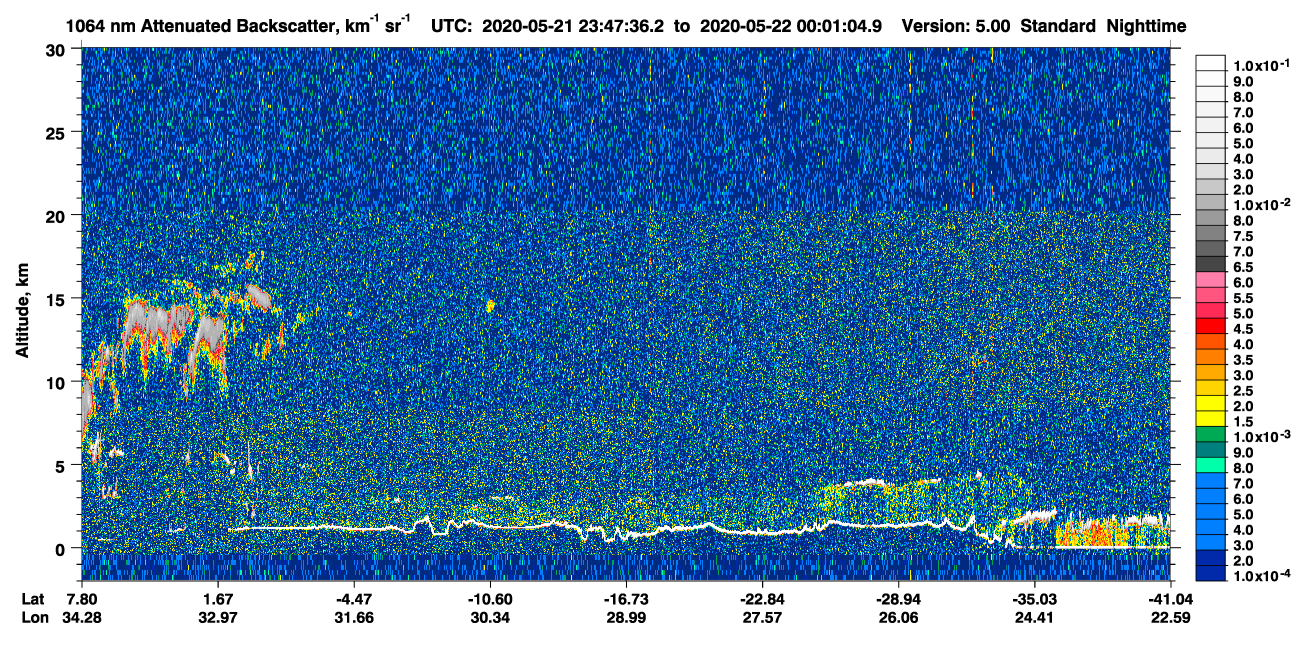The image size is (1300, 667).
Task: Click the colorbar label '7.5'
Action: [1244, 237]
